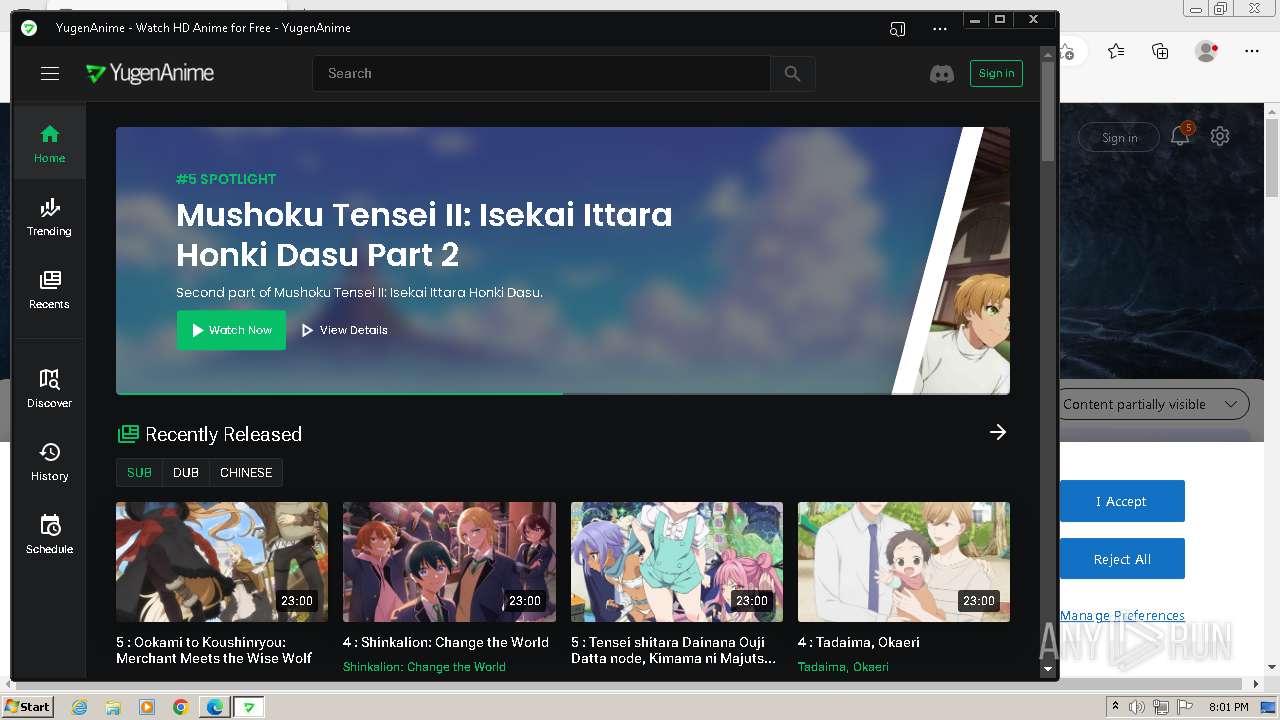The height and width of the screenshot is (720, 1280).
Task: Click the Sign in button in YugenAnime
Action: (x=996, y=73)
